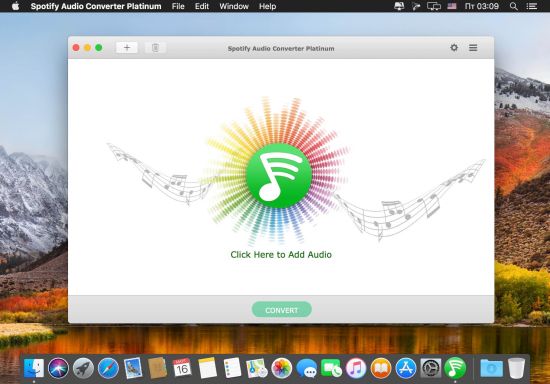The height and width of the screenshot is (384, 550).
Task: Open the Edit menu
Action: click(x=202, y=6)
